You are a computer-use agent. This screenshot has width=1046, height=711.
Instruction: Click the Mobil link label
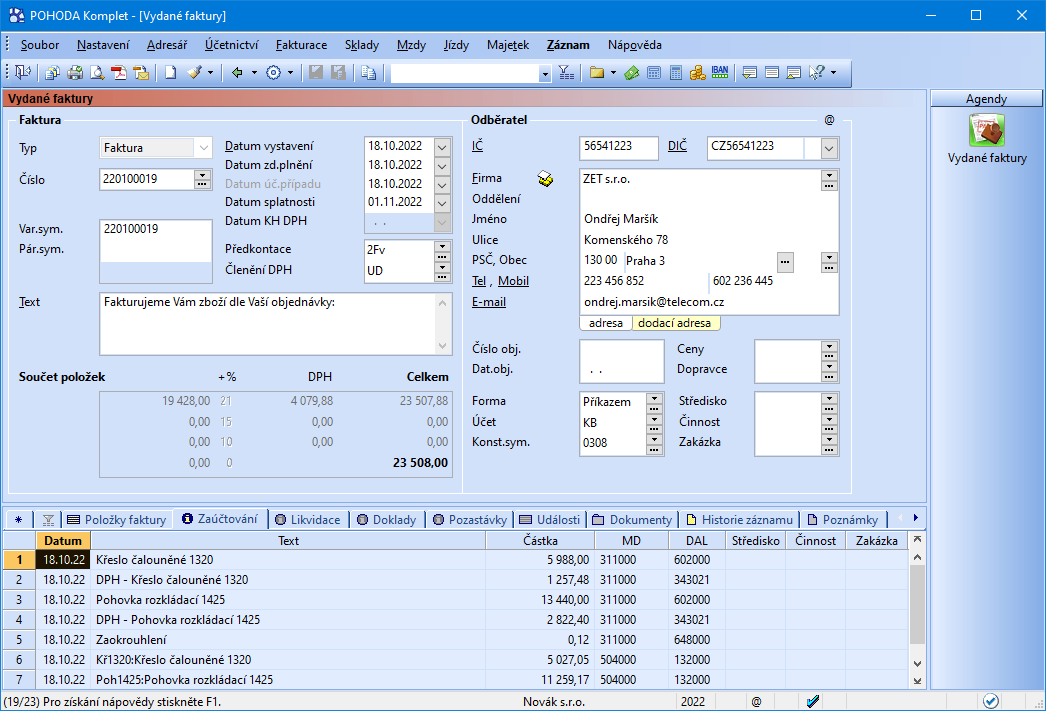pos(514,281)
